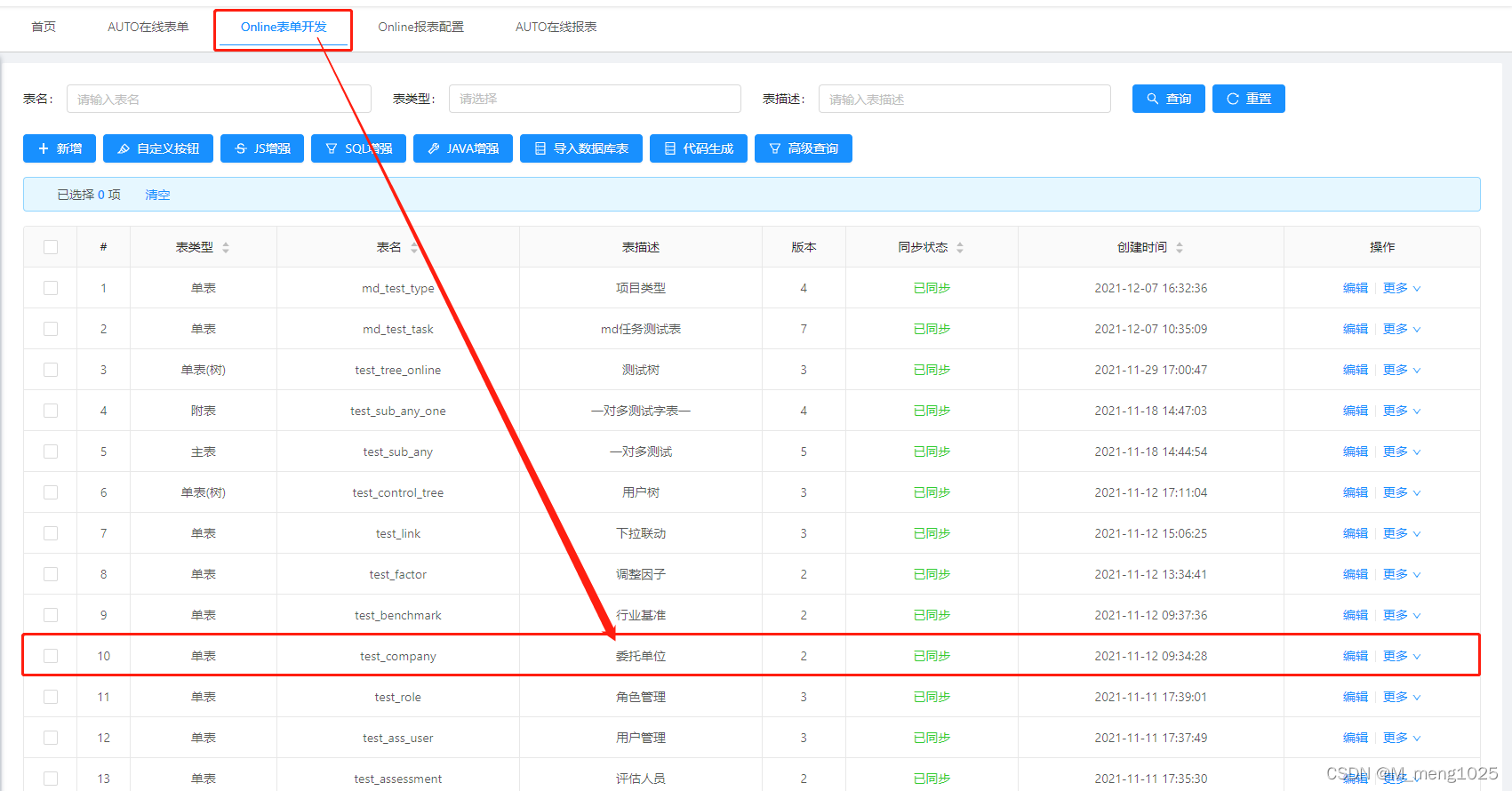Open 自定义按钮 custom button tool
Screen dimensions: 1512x791
coord(158,148)
